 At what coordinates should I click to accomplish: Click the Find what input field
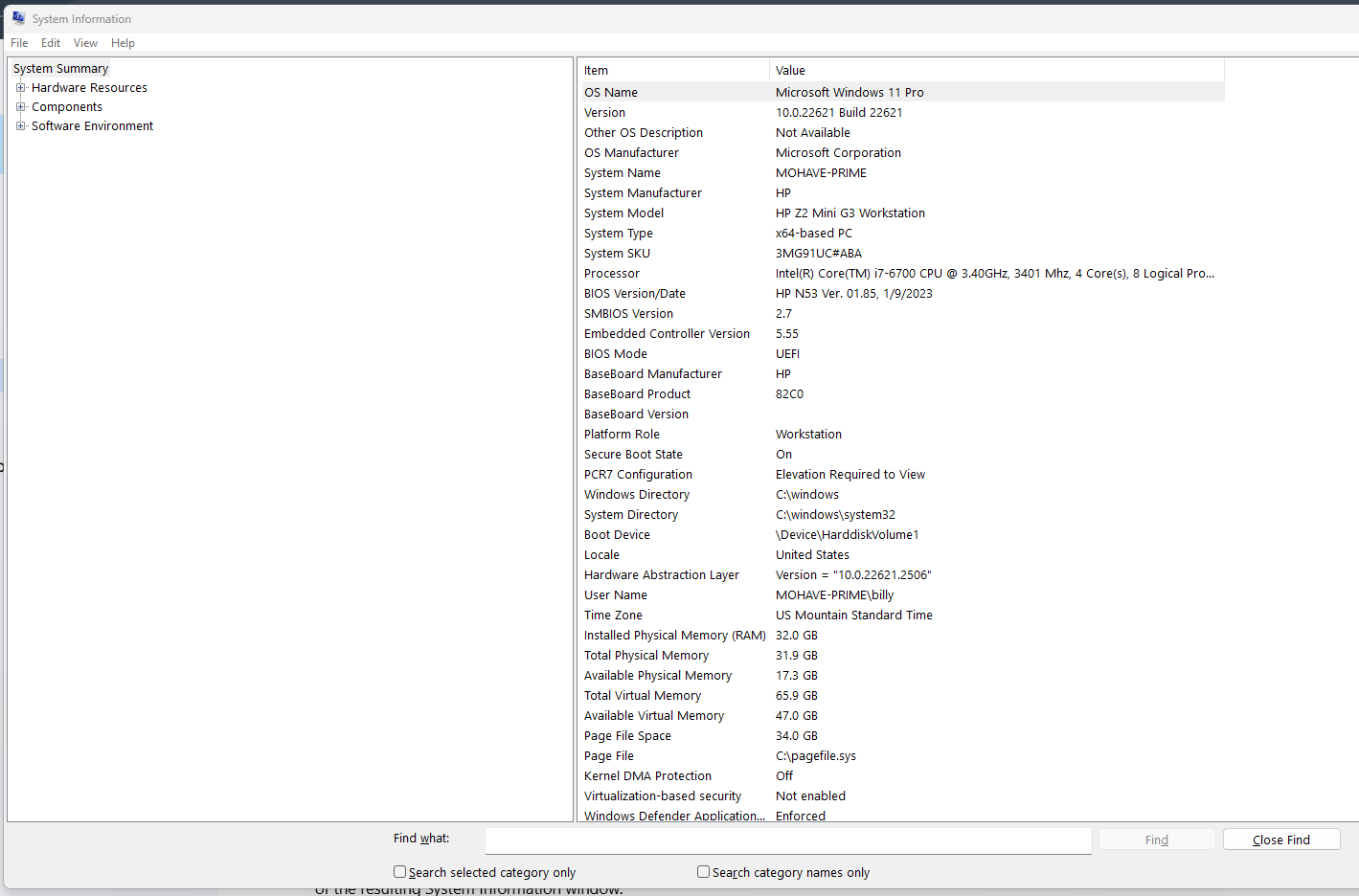point(788,840)
